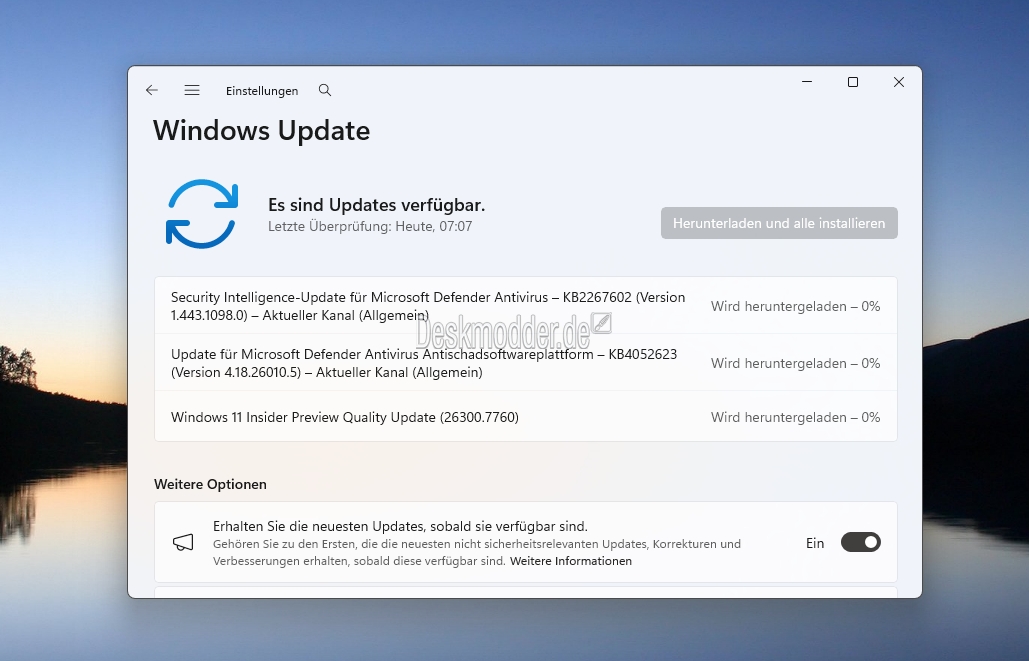1029x661 pixels.
Task: Disable the get latest updates toggle
Action: click(x=860, y=543)
